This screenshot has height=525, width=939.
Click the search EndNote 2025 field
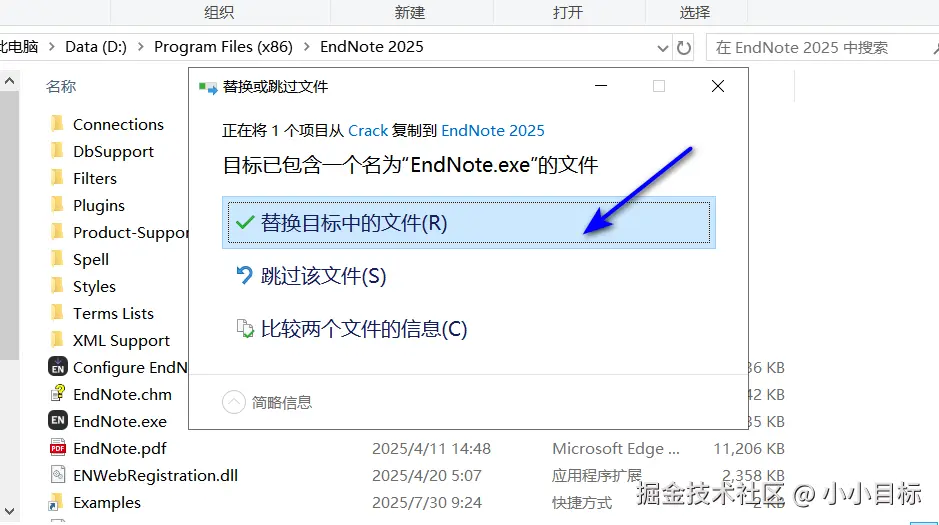[x=823, y=47]
